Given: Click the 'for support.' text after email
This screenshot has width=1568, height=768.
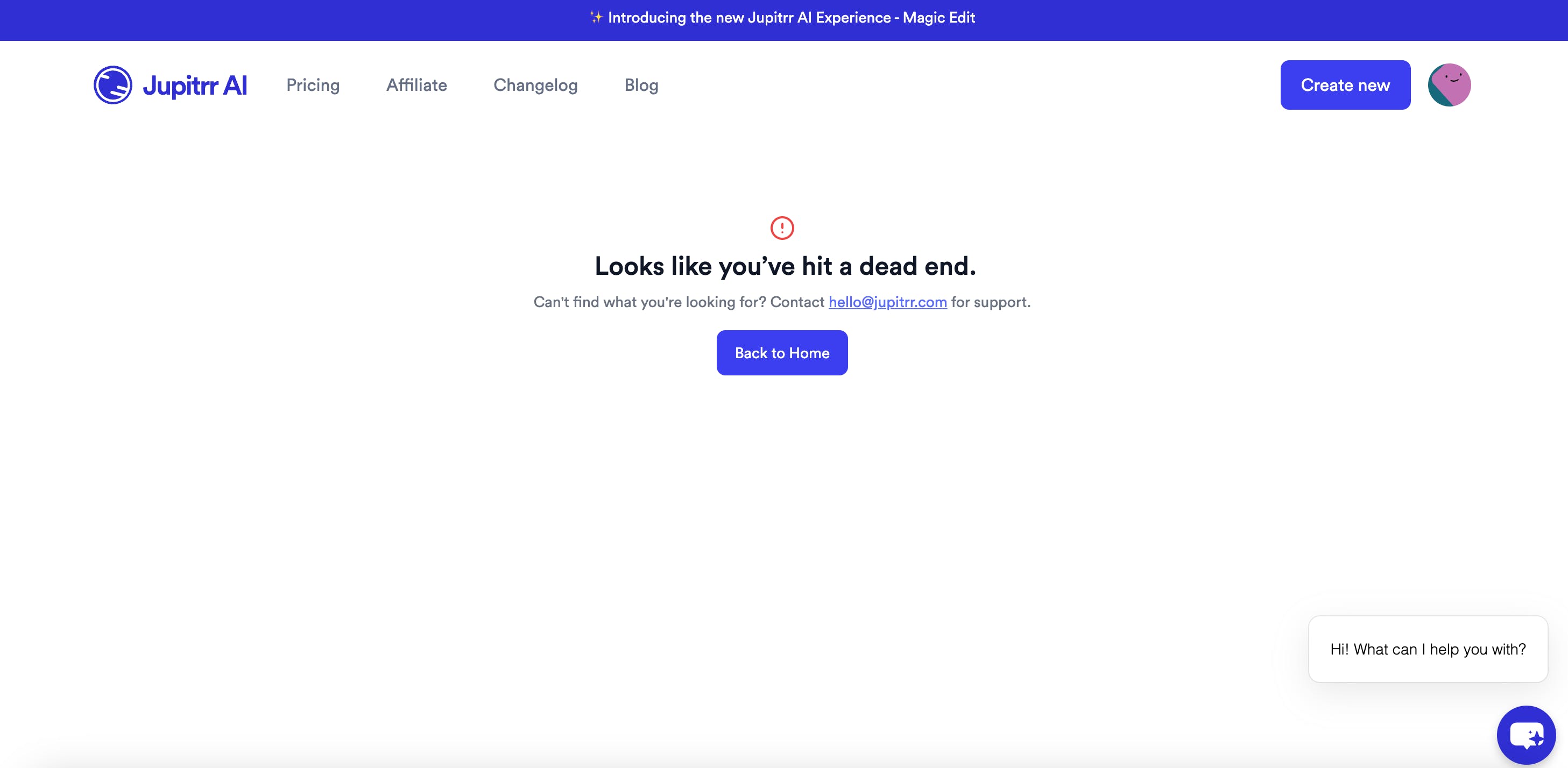Looking at the screenshot, I should (x=990, y=302).
